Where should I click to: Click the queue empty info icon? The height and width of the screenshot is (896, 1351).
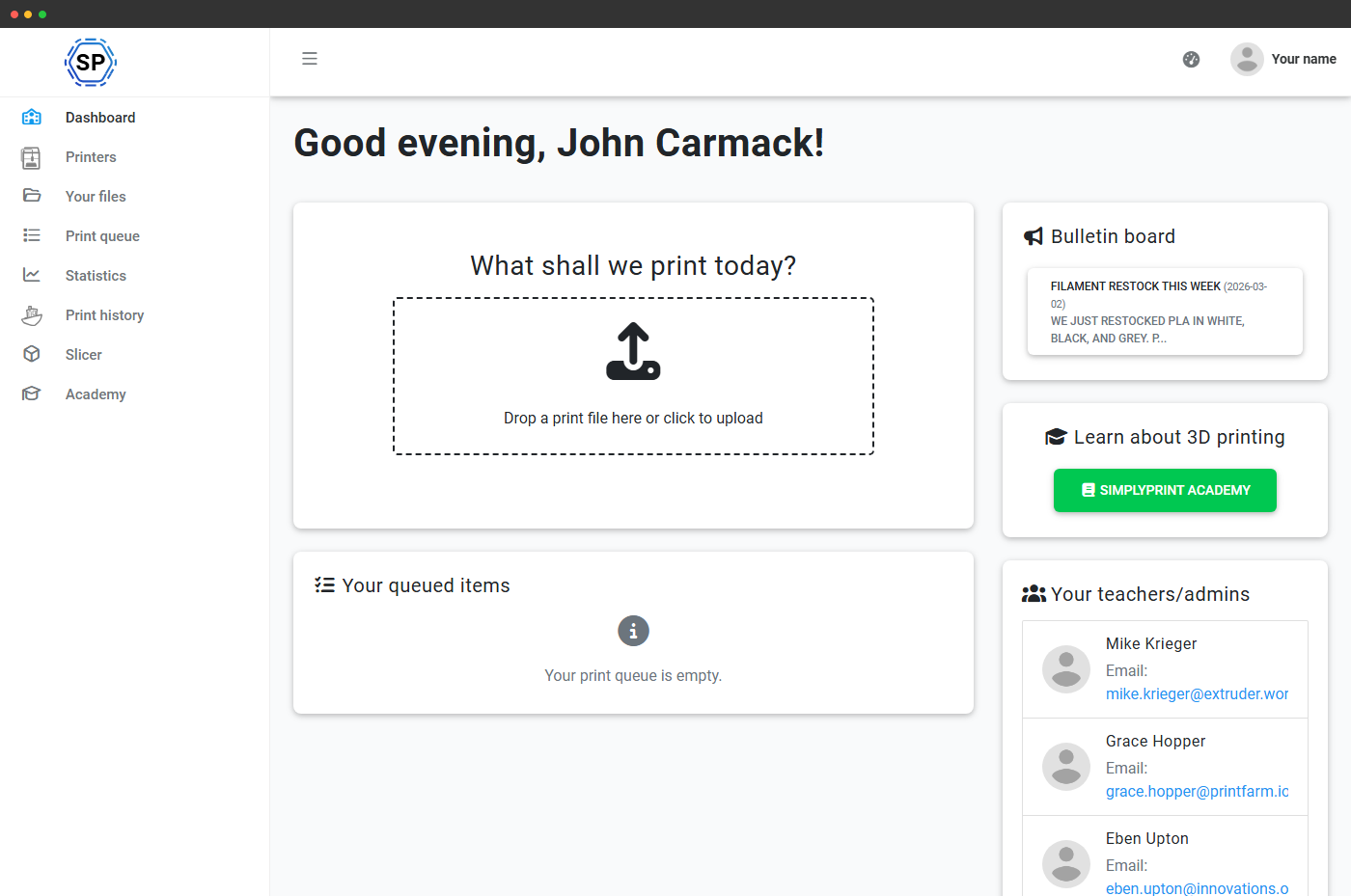(633, 631)
